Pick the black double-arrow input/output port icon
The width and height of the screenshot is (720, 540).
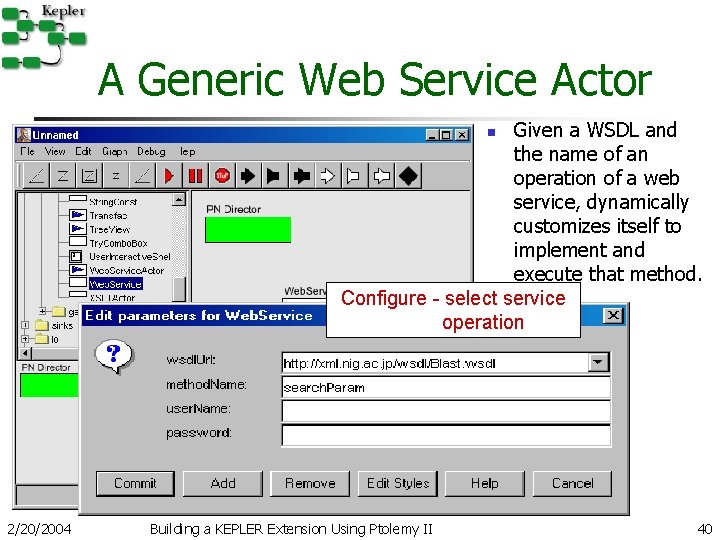(x=301, y=176)
